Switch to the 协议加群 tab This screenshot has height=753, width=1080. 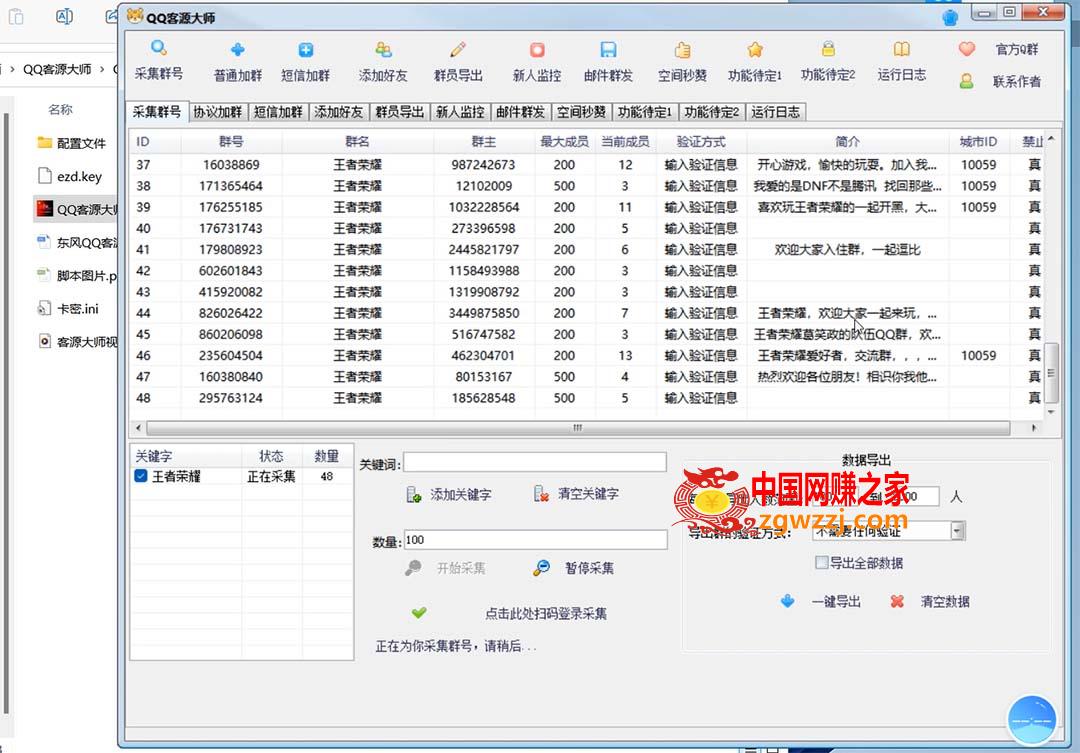coord(218,112)
